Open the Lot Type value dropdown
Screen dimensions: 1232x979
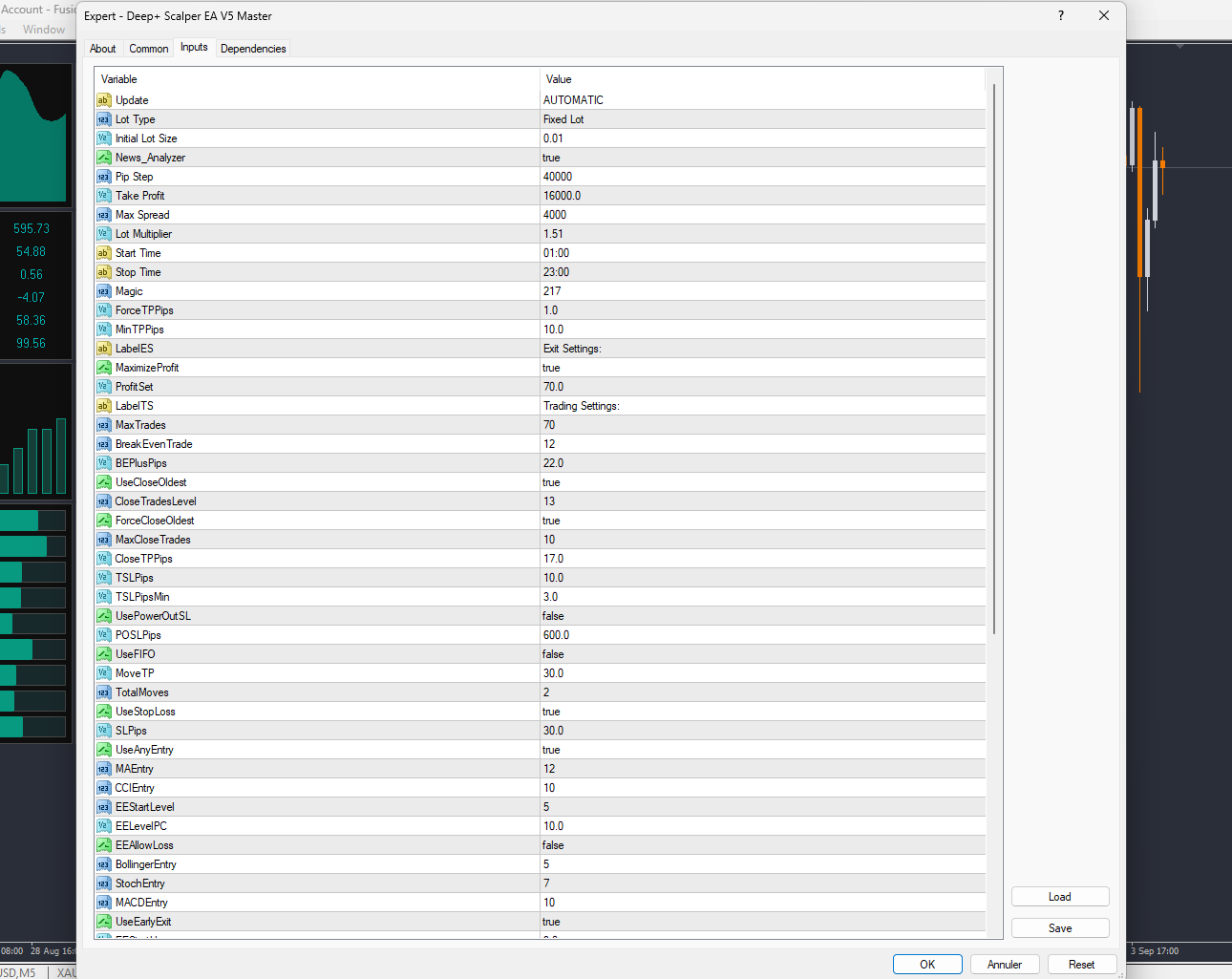coord(761,119)
